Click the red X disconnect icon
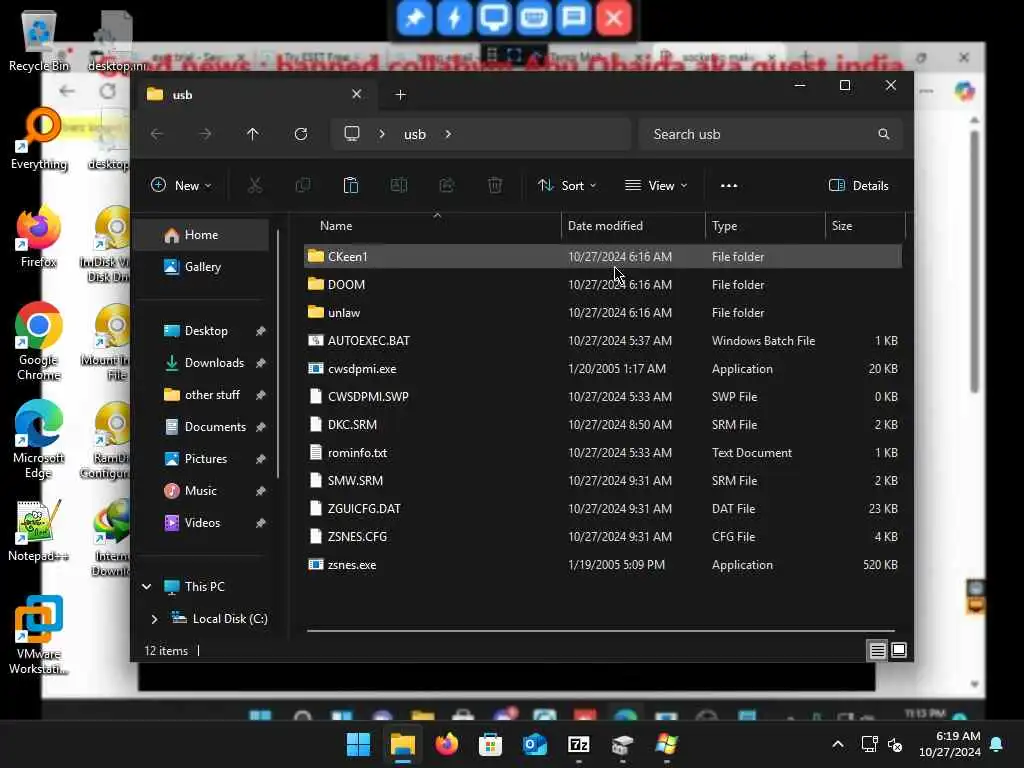1024x768 pixels. click(x=614, y=18)
